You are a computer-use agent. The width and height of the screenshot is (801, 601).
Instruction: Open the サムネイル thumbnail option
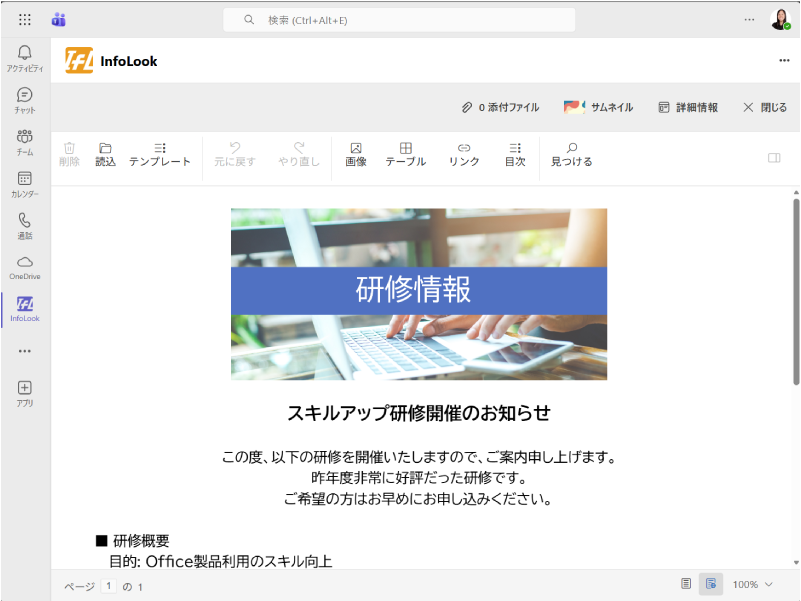tap(599, 107)
